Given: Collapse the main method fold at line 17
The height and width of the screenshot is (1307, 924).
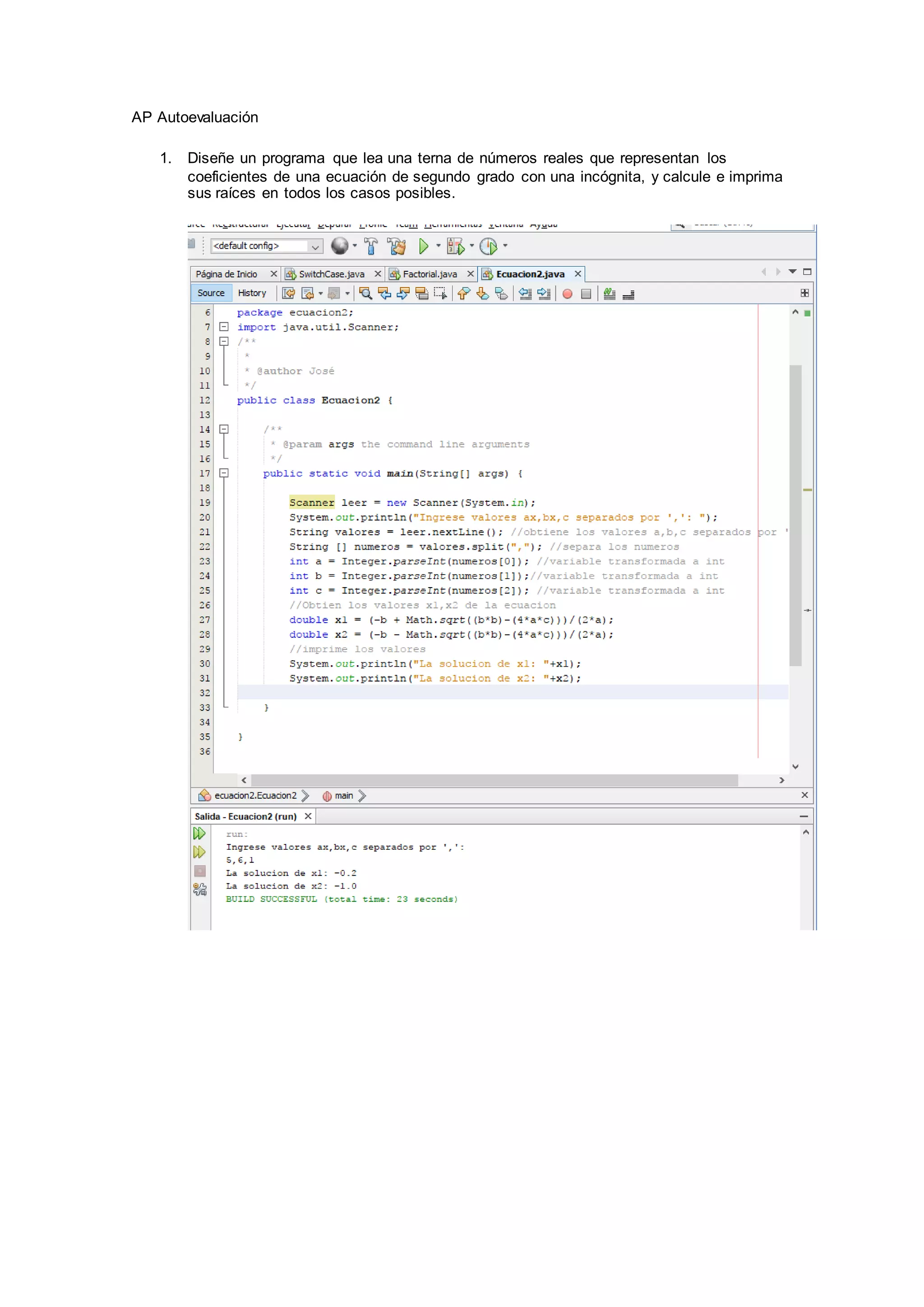Looking at the screenshot, I should pos(224,473).
